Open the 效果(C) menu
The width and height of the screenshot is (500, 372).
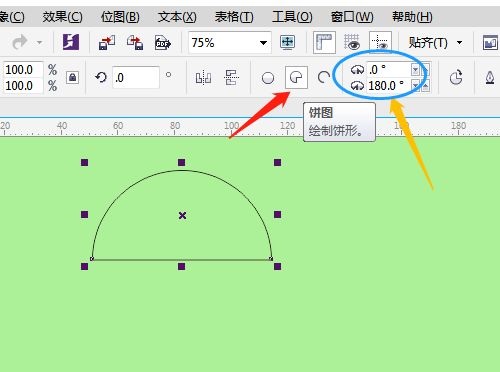click(62, 17)
